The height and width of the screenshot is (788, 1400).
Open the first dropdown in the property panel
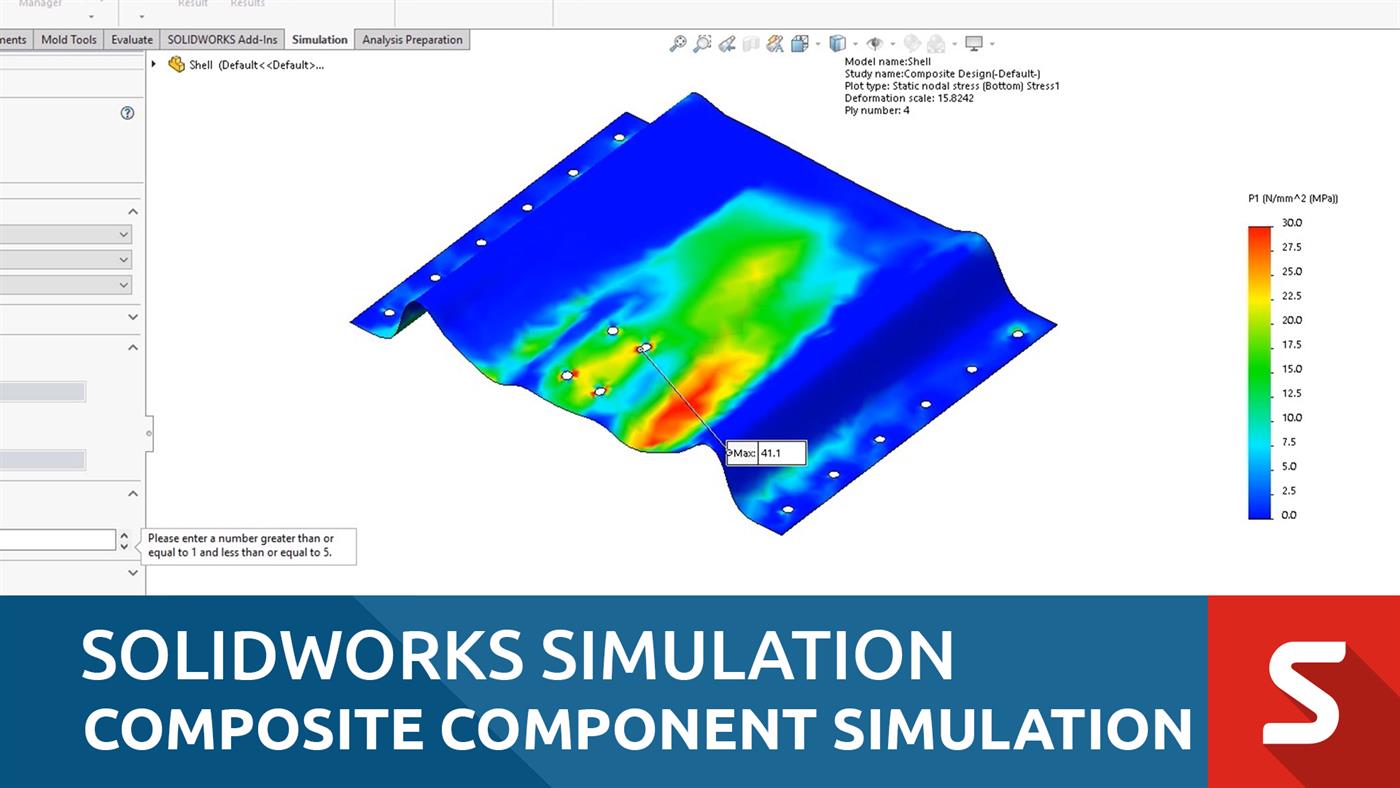tap(66, 234)
